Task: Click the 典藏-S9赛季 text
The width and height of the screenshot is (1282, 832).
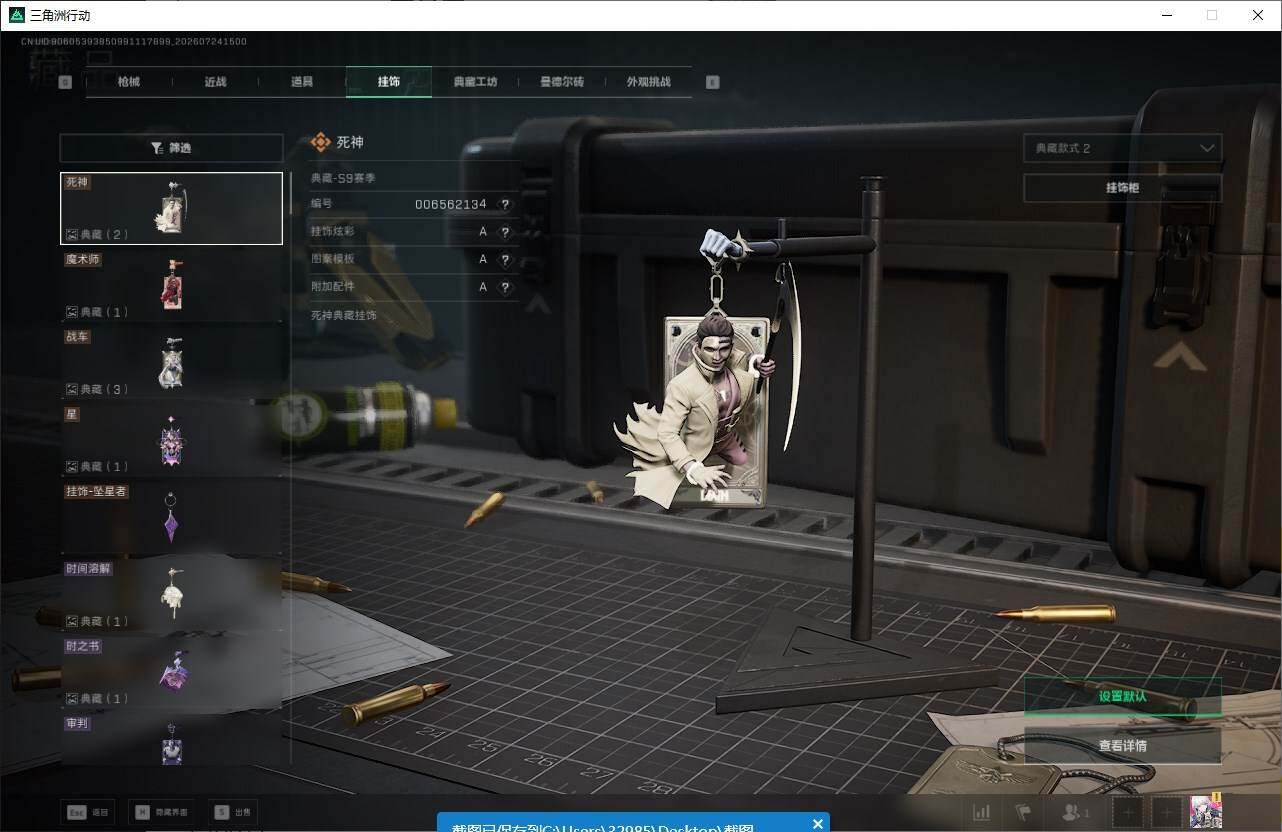Action: 343,178
